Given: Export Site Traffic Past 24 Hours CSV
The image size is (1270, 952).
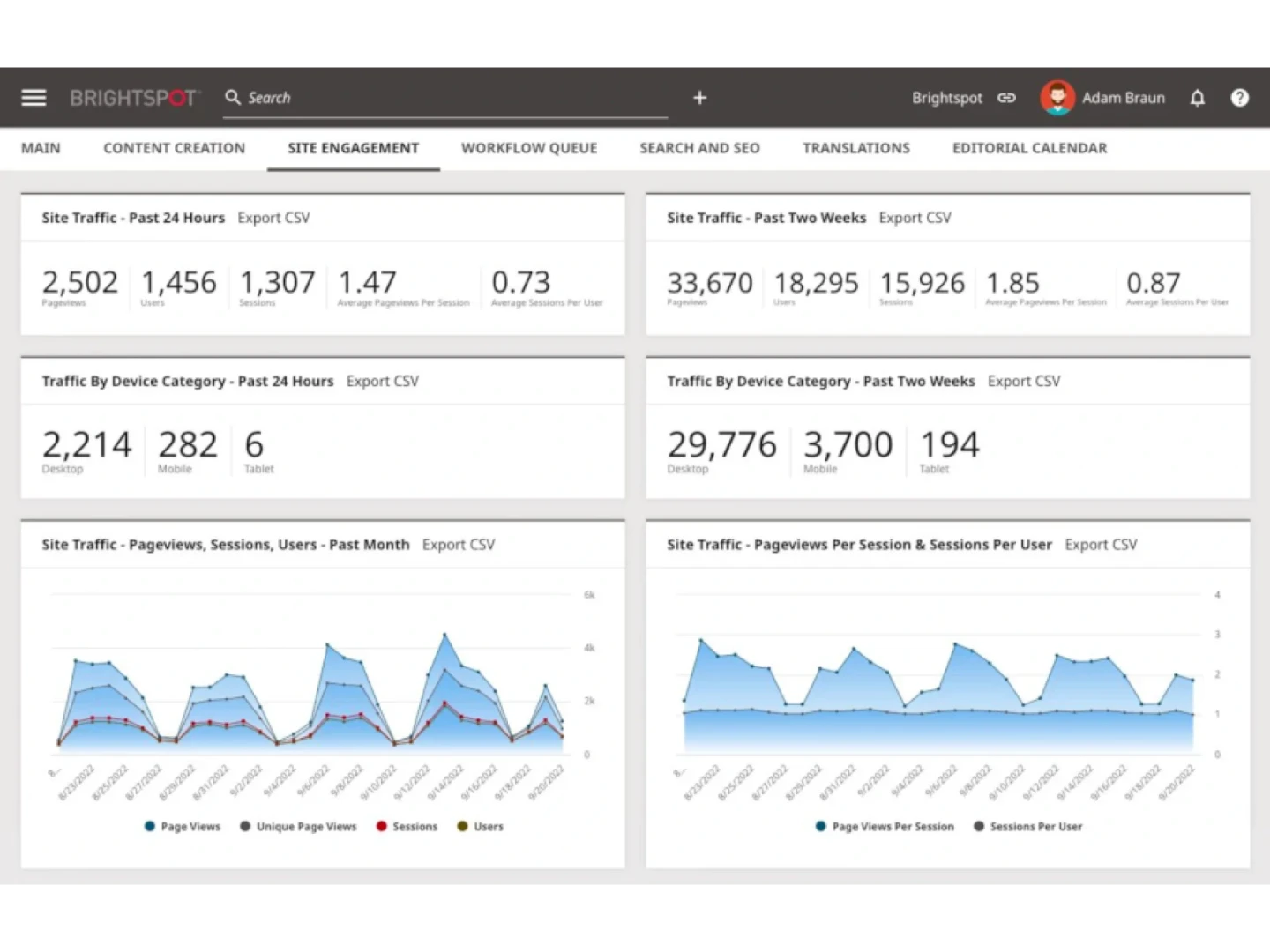Looking at the screenshot, I should 273,218.
